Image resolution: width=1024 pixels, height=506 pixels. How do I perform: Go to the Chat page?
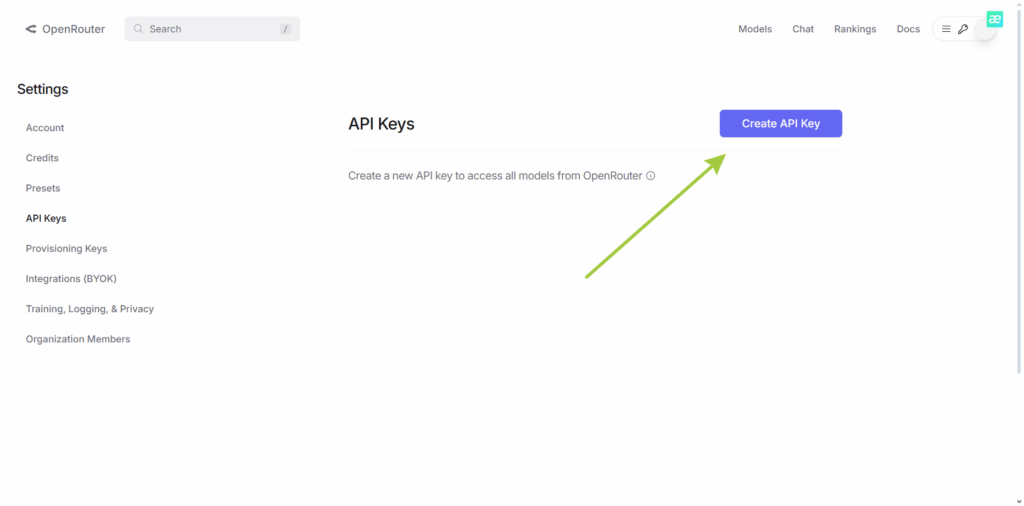[803, 29]
